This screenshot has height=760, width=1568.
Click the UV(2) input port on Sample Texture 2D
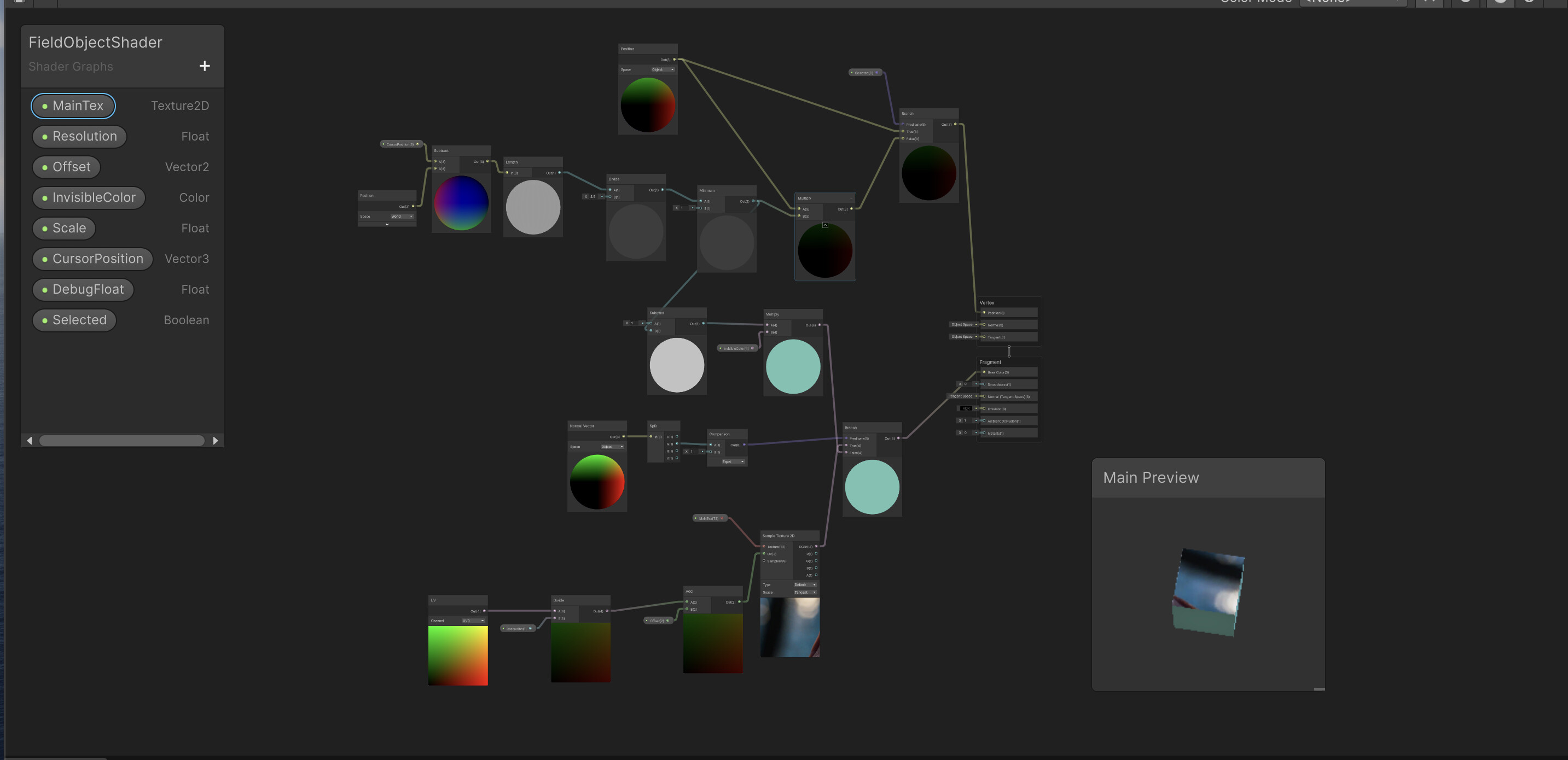pyautogui.click(x=764, y=554)
